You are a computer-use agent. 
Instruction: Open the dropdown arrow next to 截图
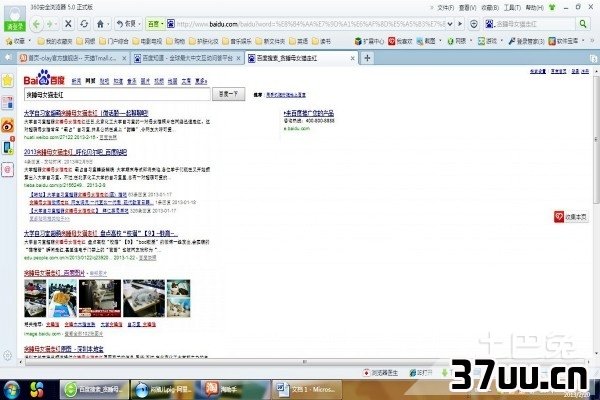(x=440, y=41)
